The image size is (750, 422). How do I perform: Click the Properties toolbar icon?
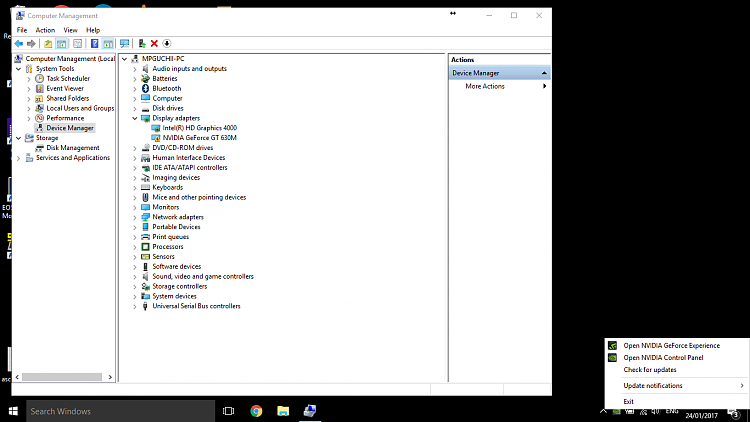coord(77,44)
